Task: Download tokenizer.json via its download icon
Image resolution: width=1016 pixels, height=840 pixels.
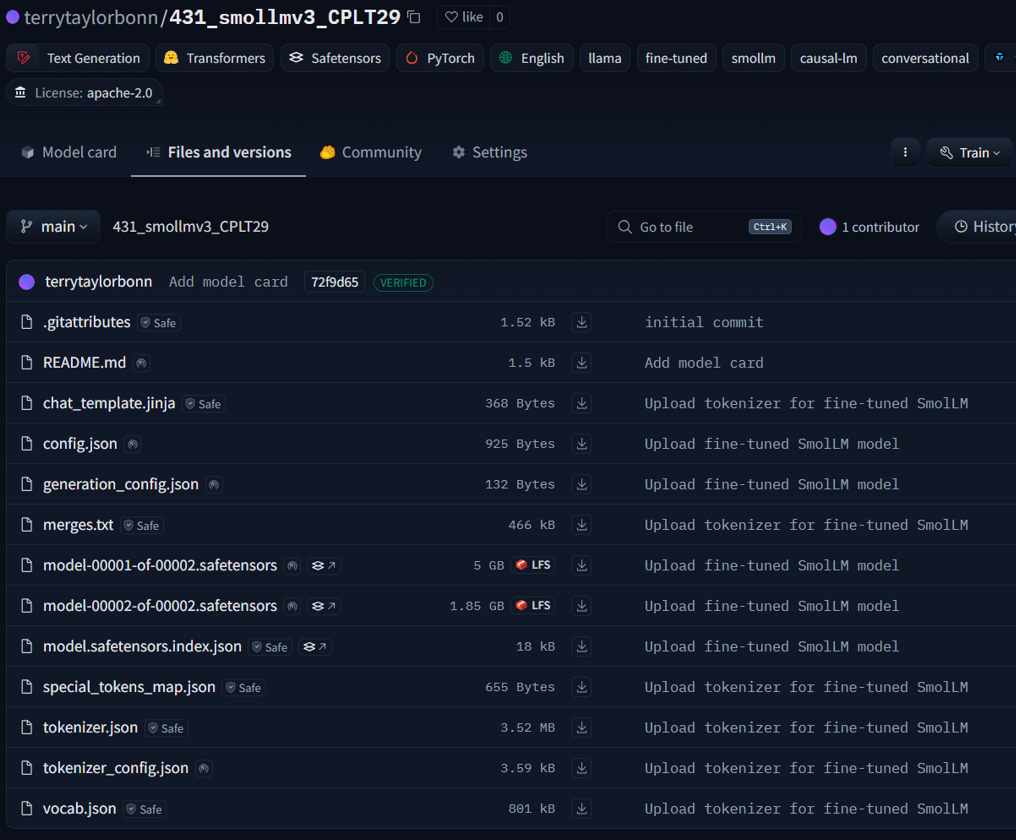Action: click(582, 727)
